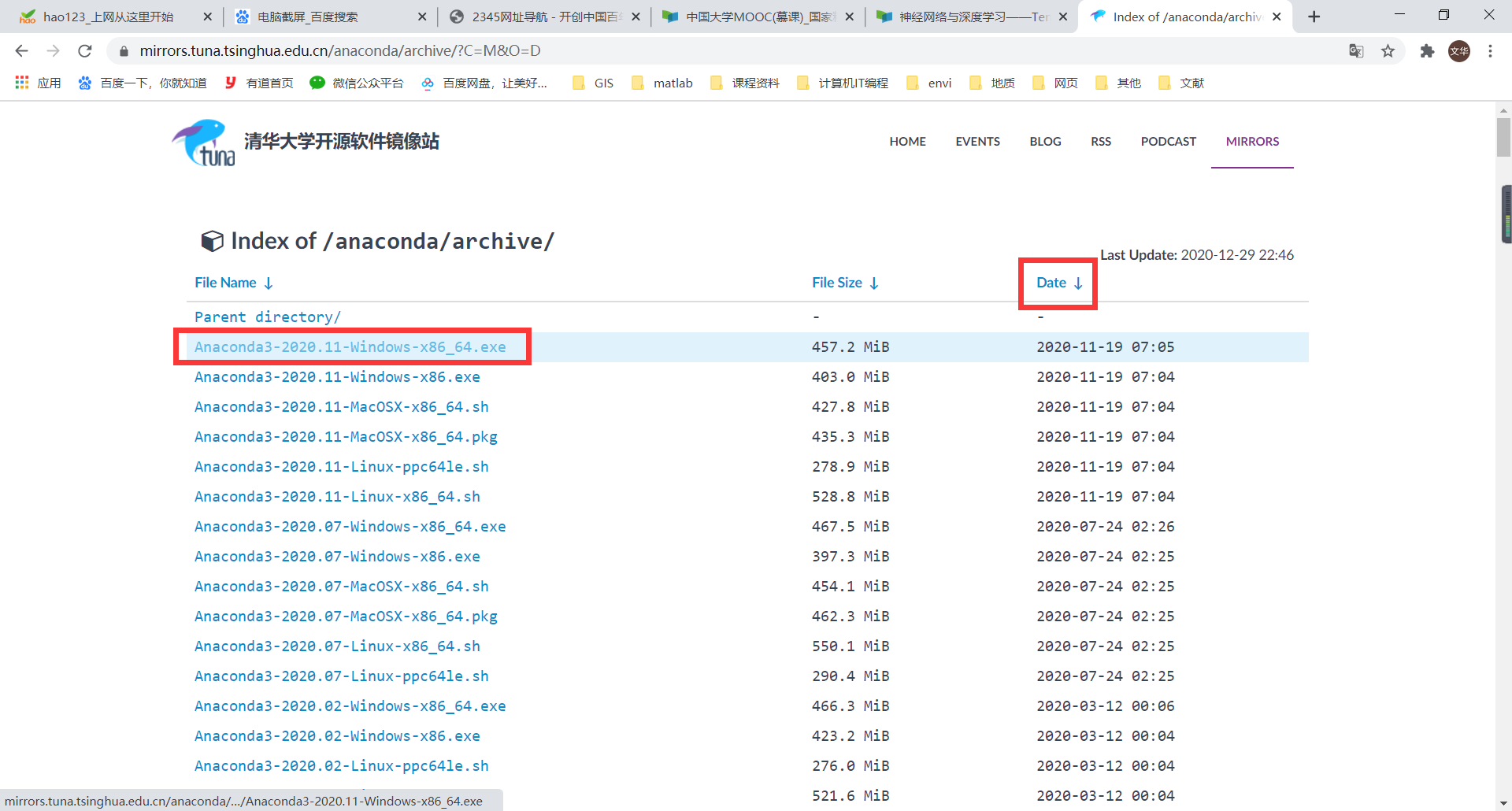This screenshot has height=811, width=1512.
Task: Open Chrome's three-dot menu
Action: pyautogui.click(x=1490, y=51)
